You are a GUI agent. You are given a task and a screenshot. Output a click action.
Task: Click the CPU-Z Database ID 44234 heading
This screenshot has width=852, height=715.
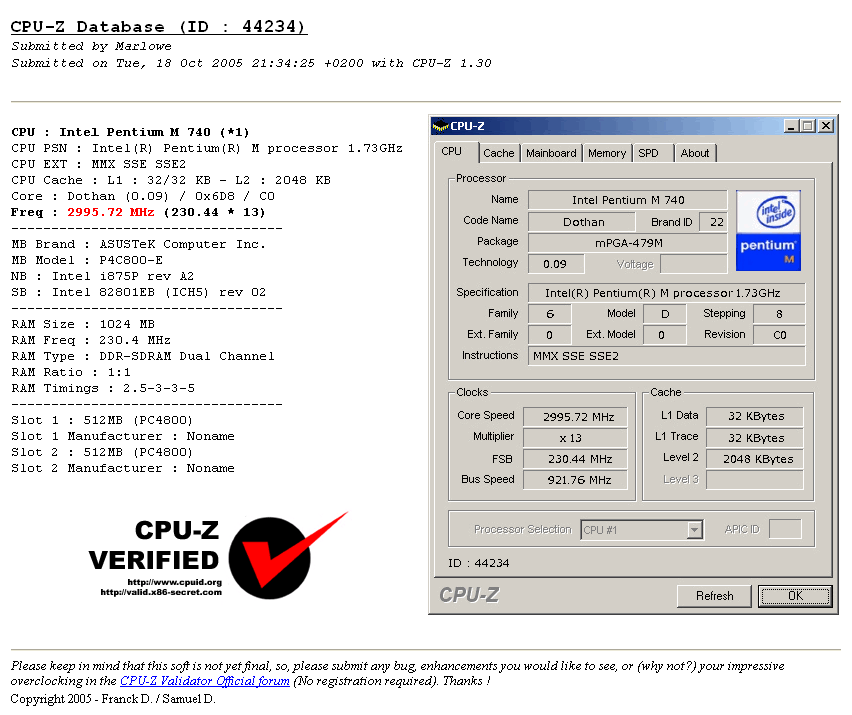[159, 27]
